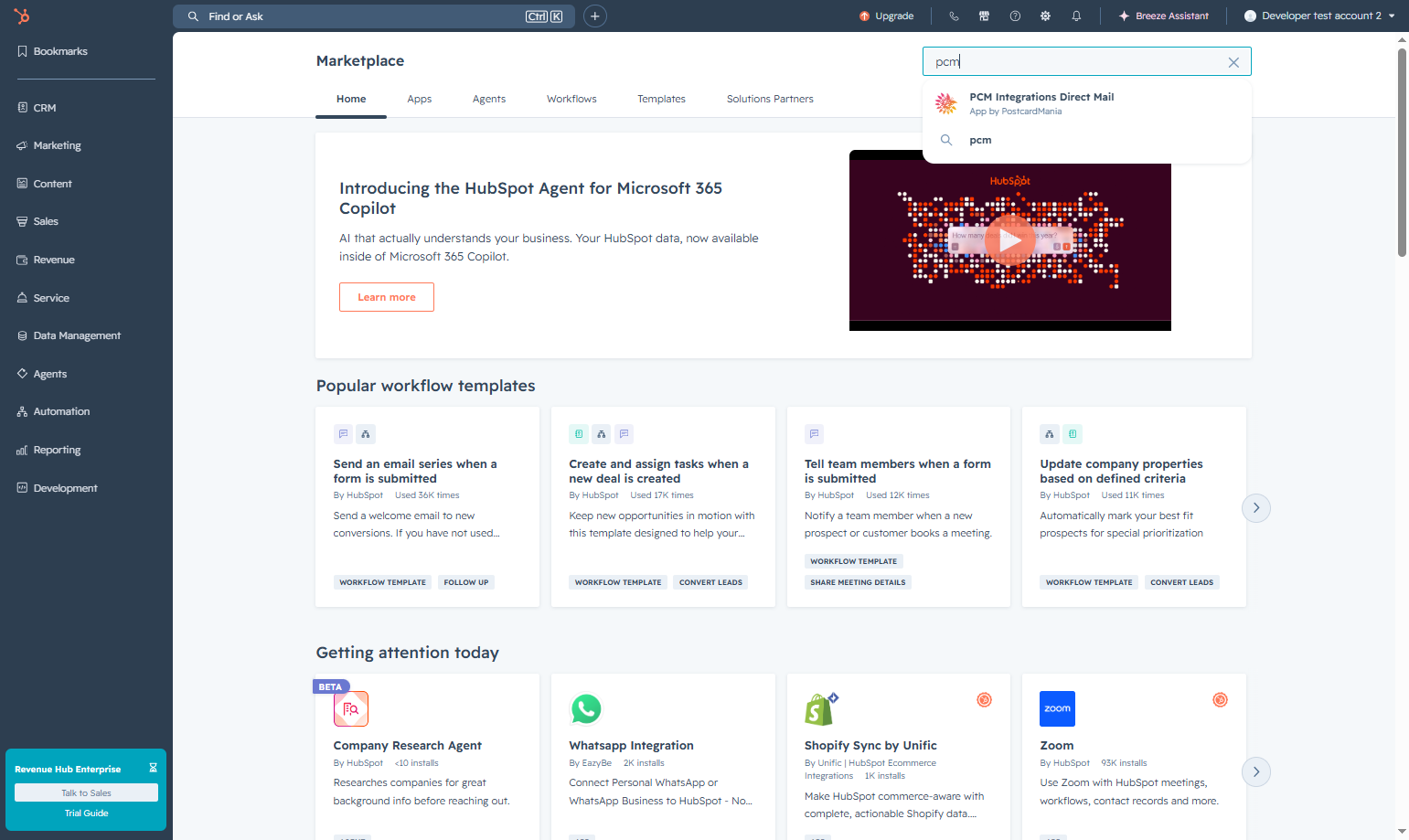
Task: Switch to the Solutions Partners tab
Action: pos(770,99)
